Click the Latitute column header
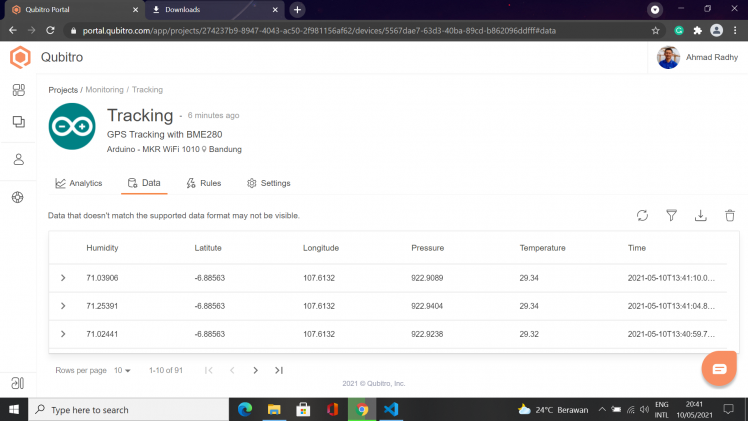This screenshot has width=748, height=421. pos(208,248)
